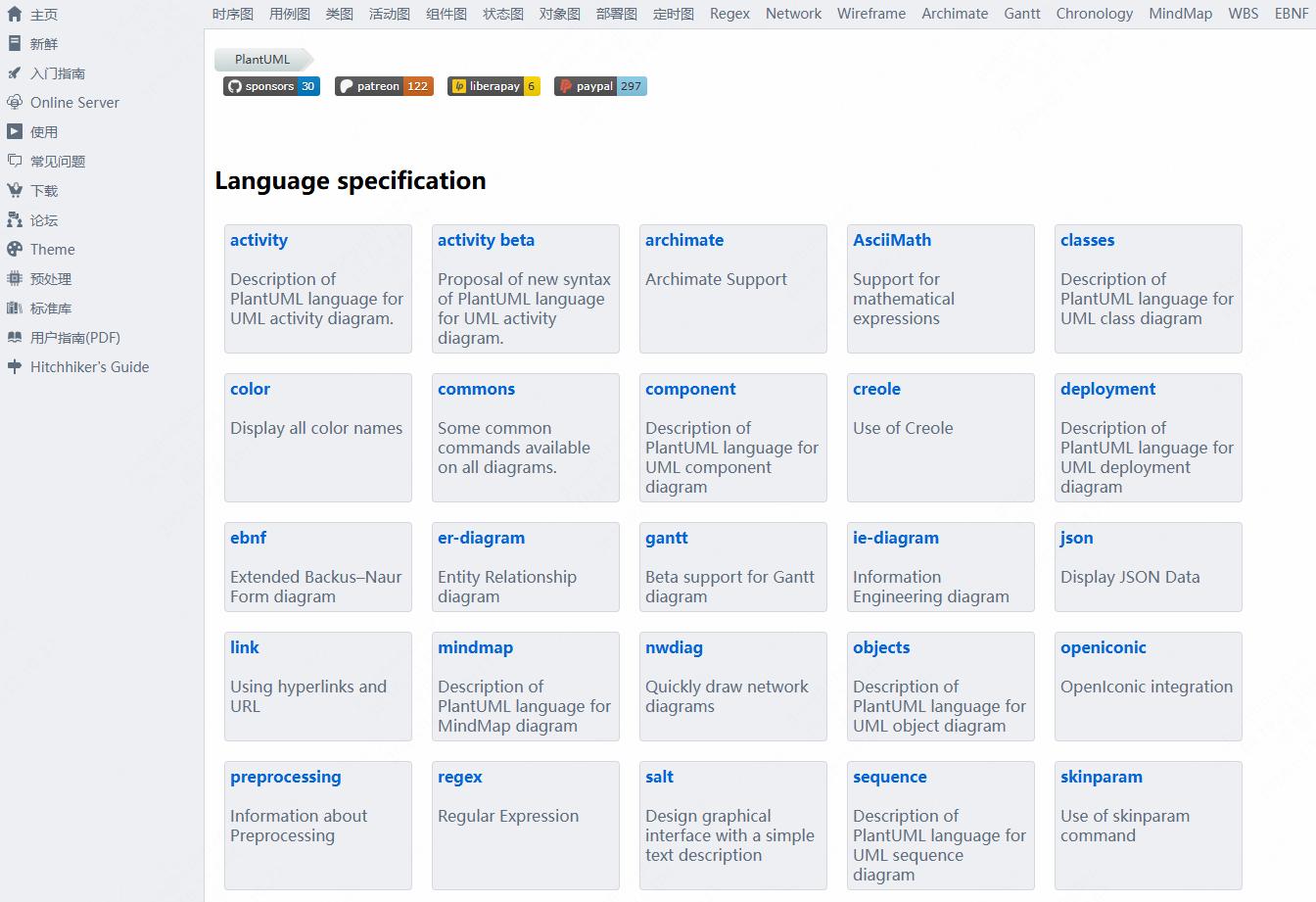The image size is (1316, 902).
Task: Open the activity specification link
Action: click(258, 240)
